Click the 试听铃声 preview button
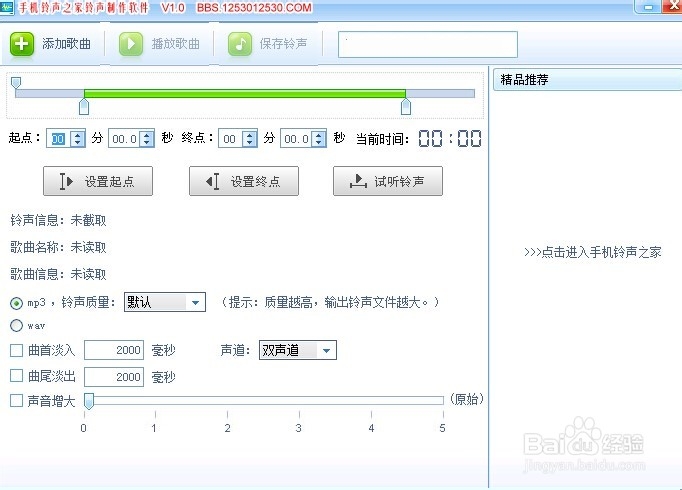682x490 pixels. [x=388, y=181]
